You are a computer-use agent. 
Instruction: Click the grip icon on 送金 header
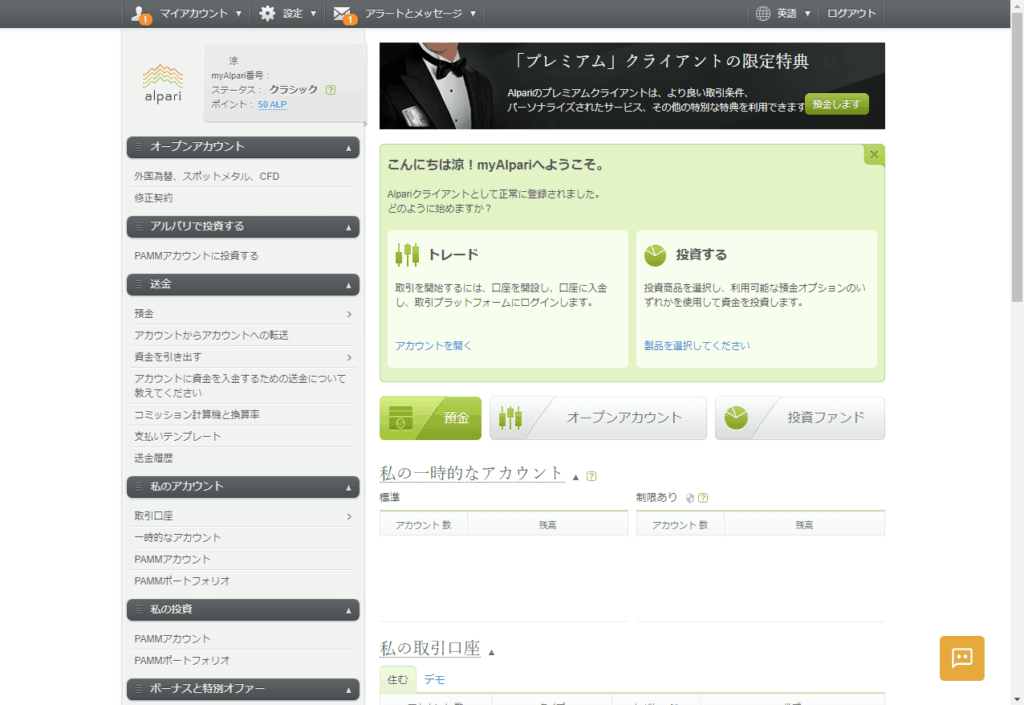tap(138, 284)
